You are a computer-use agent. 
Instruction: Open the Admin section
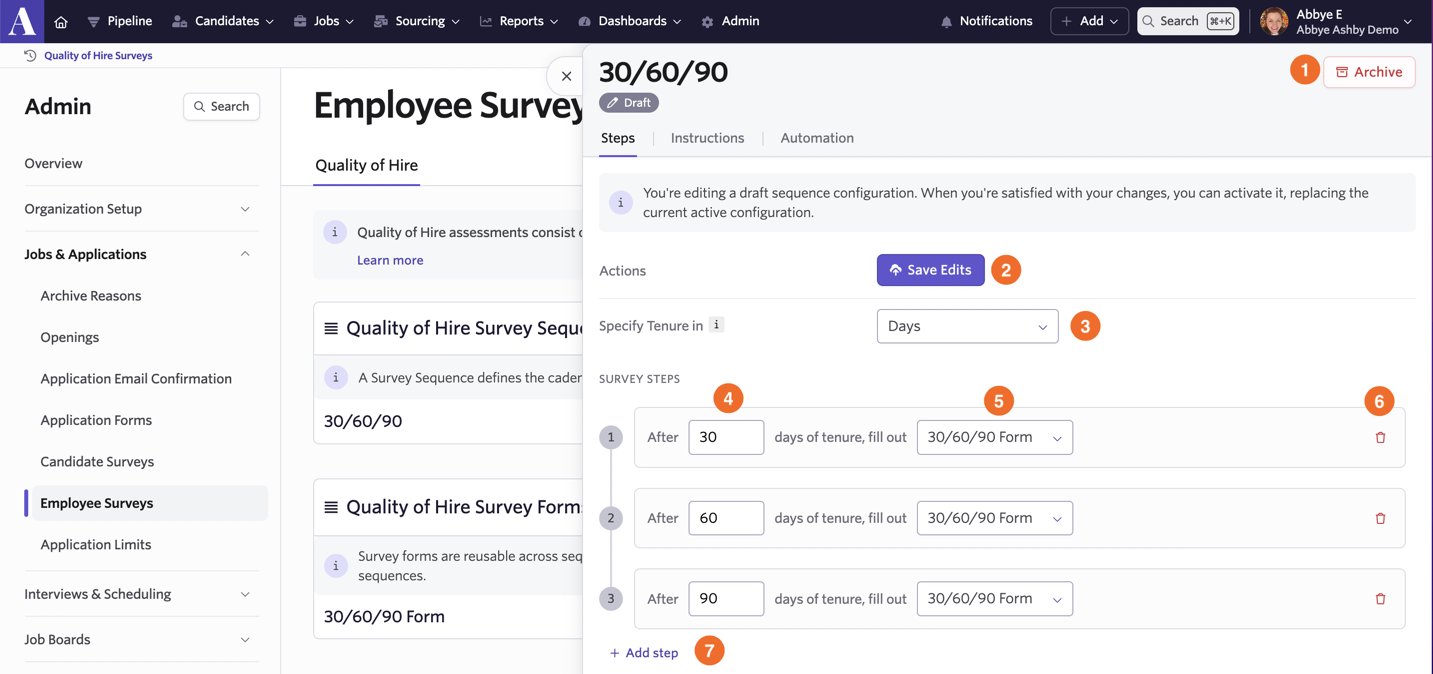point(730,21)
